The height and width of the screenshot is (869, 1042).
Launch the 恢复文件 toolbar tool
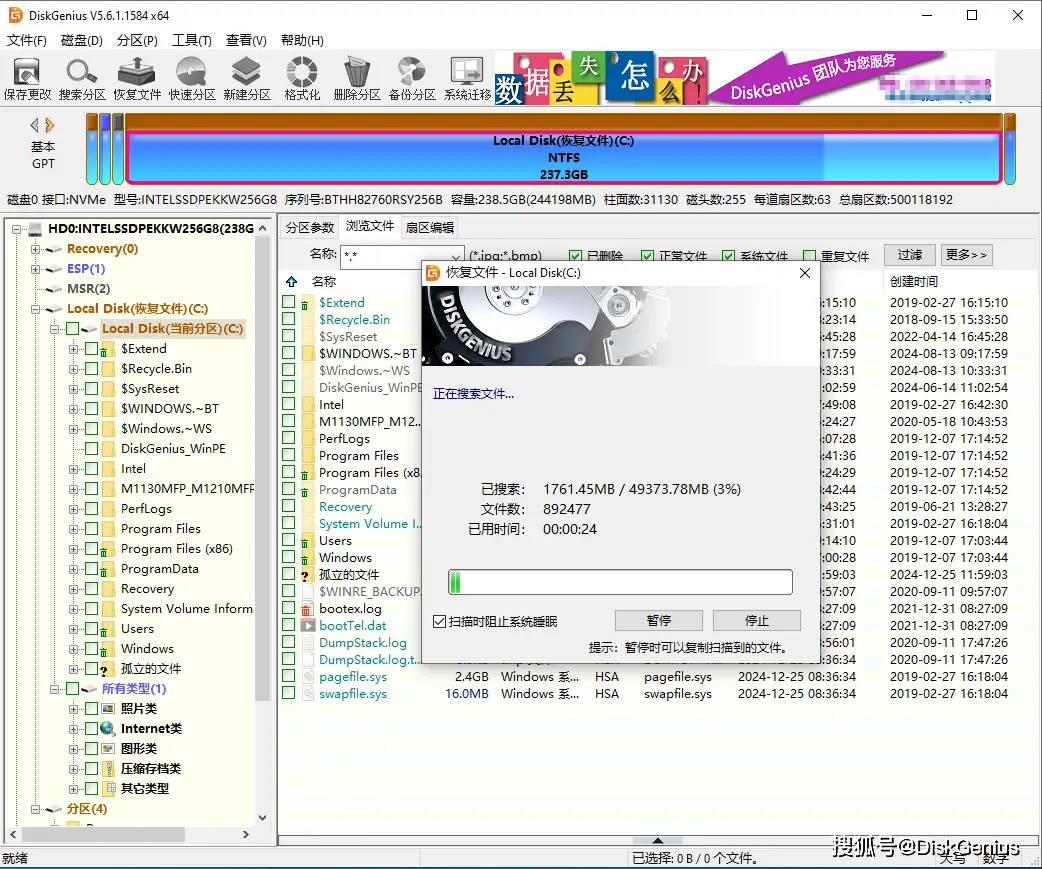(137, 79)
